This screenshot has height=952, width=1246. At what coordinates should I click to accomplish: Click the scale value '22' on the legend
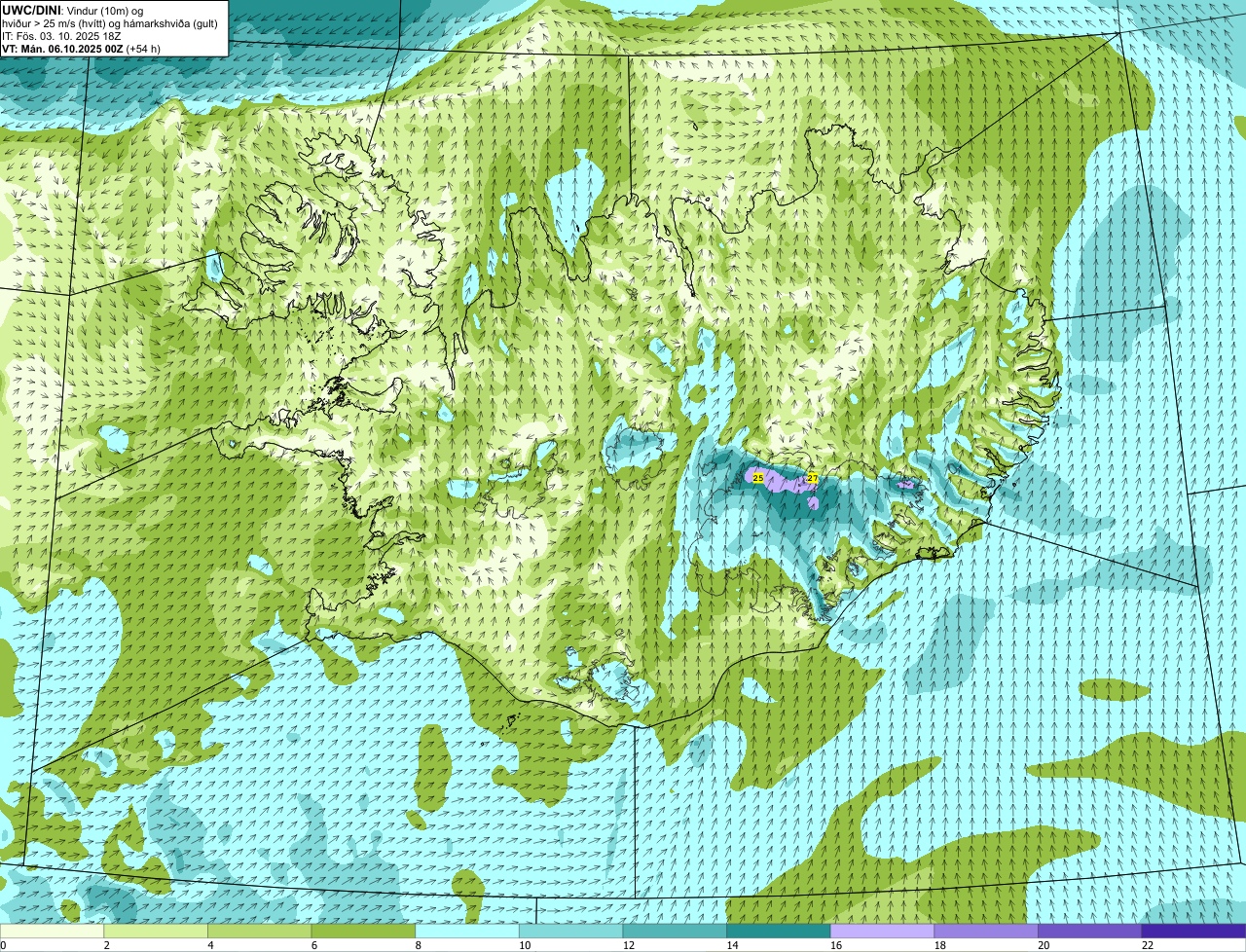[1148, 945]
